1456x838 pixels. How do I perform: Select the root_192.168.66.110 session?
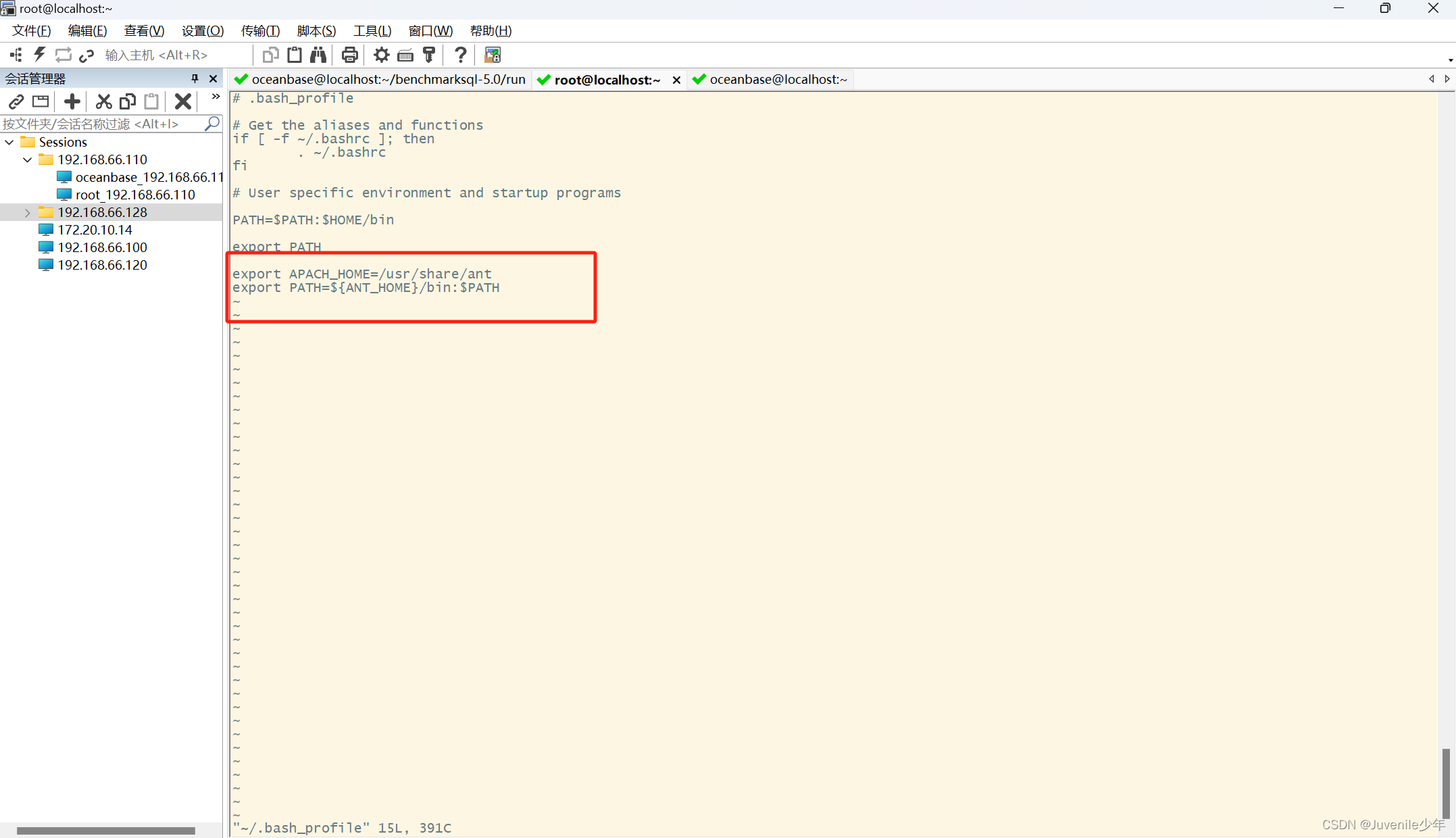tap(135, 195)
